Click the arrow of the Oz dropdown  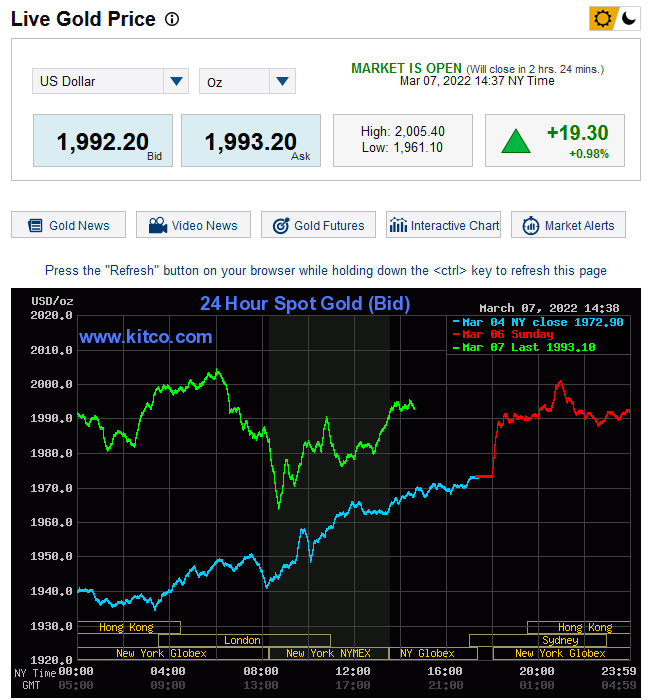pos(282,81)
